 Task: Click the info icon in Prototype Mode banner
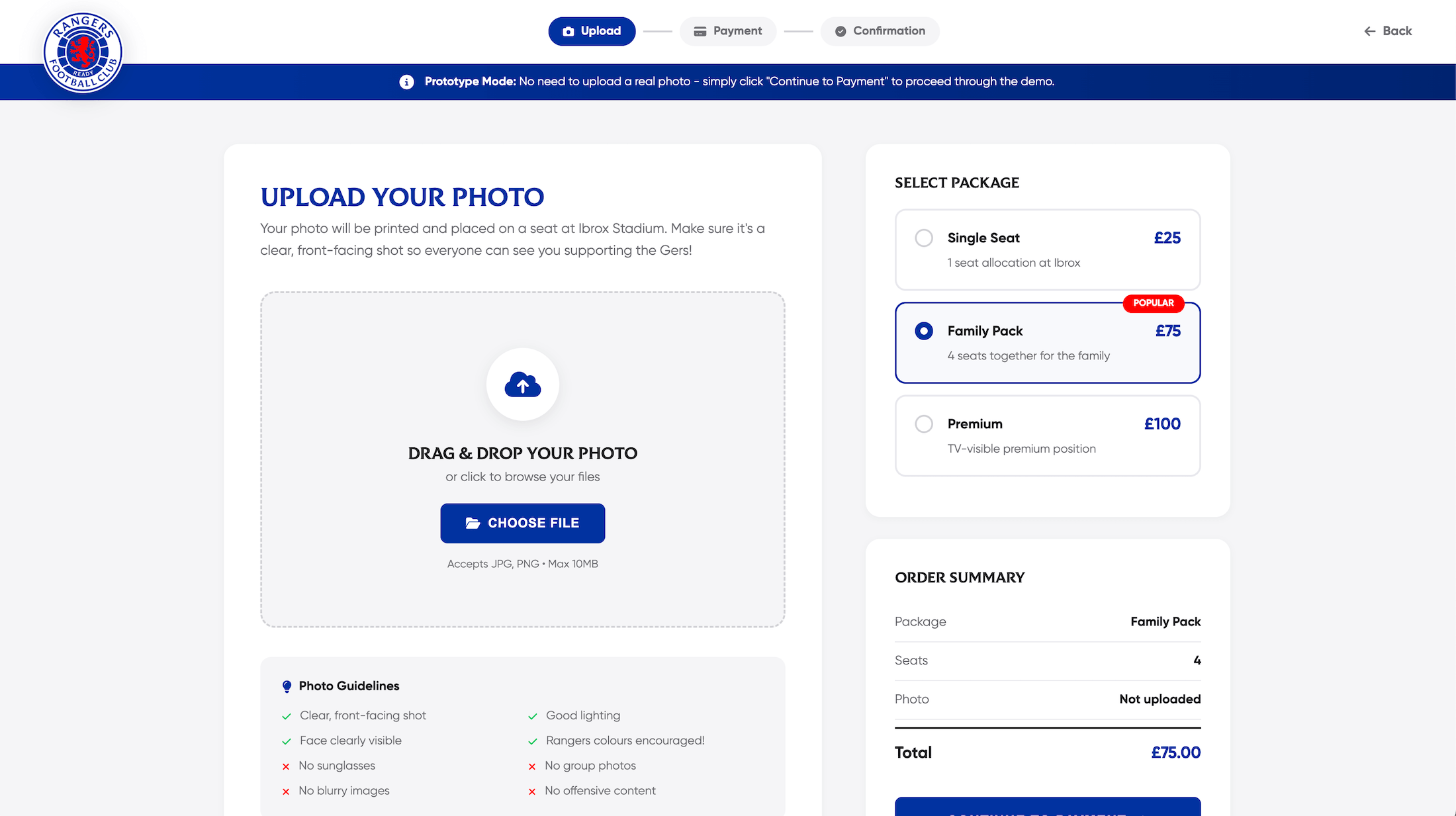click(x=406, y=81)
